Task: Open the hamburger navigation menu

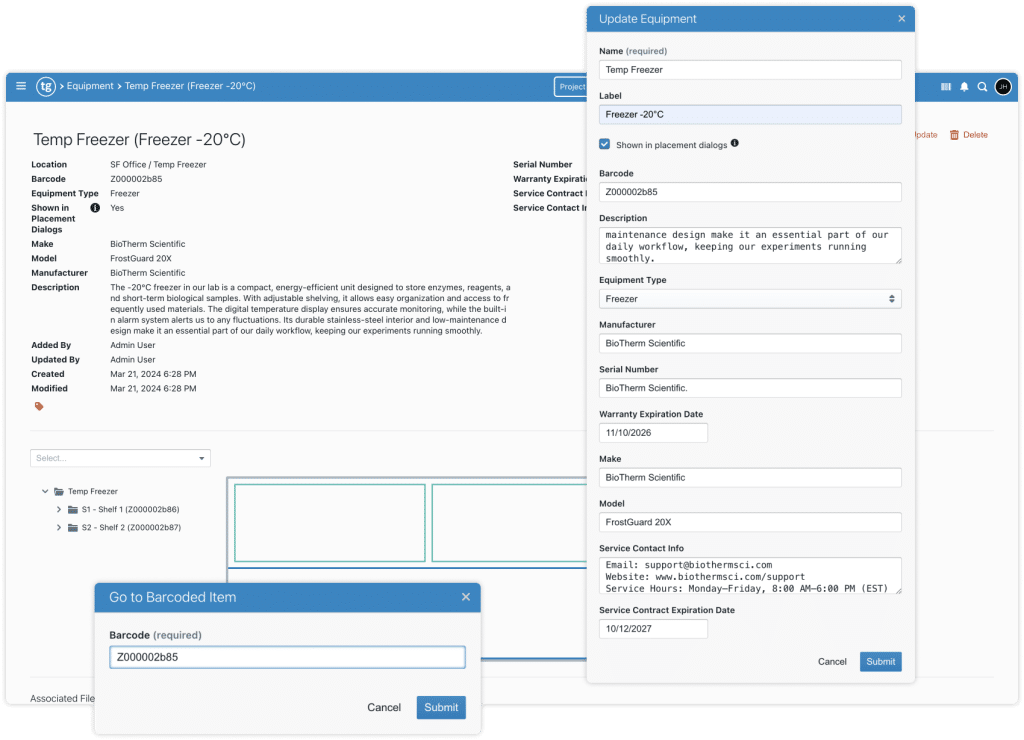Action: coord(21,86)
